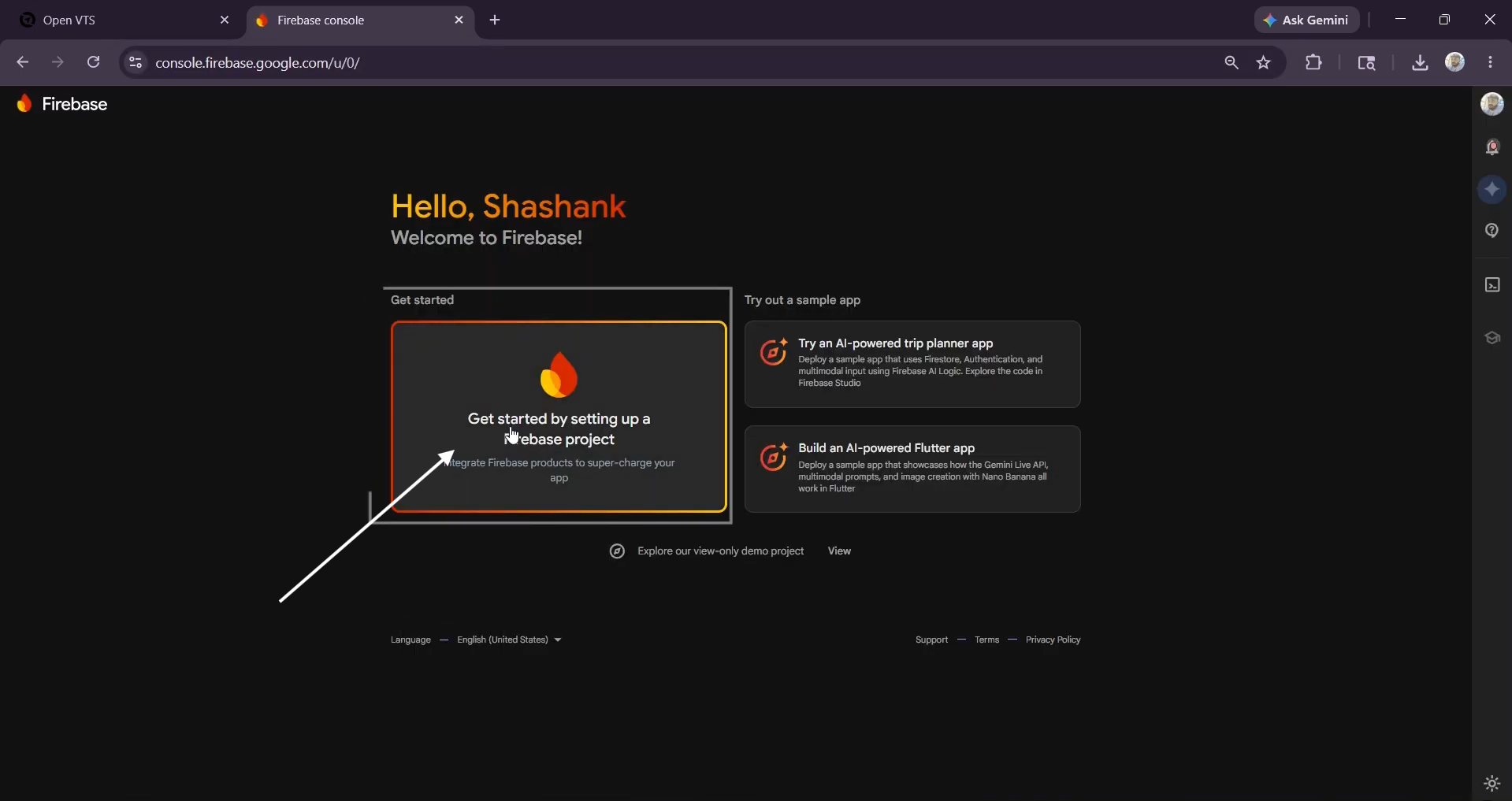The width and height of the screenshot is (1512, 801).
Task: View site information icon in address bar
Action: [136, 62]
